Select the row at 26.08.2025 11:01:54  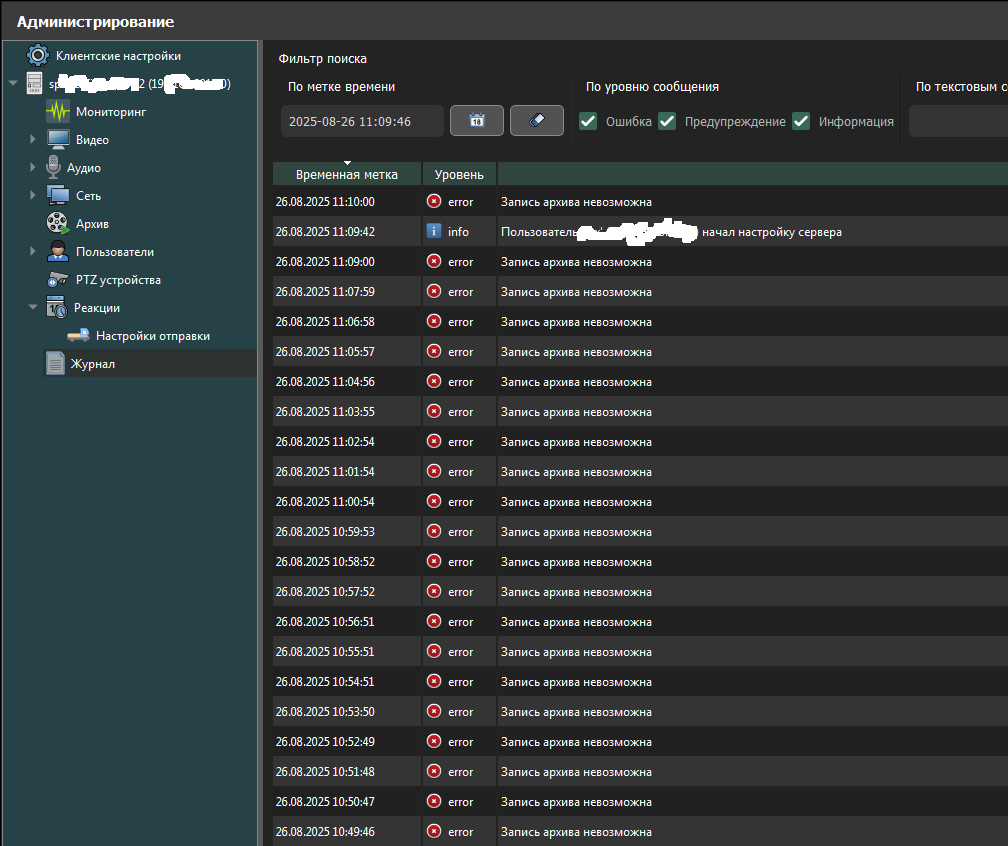[x=640, y=471]
